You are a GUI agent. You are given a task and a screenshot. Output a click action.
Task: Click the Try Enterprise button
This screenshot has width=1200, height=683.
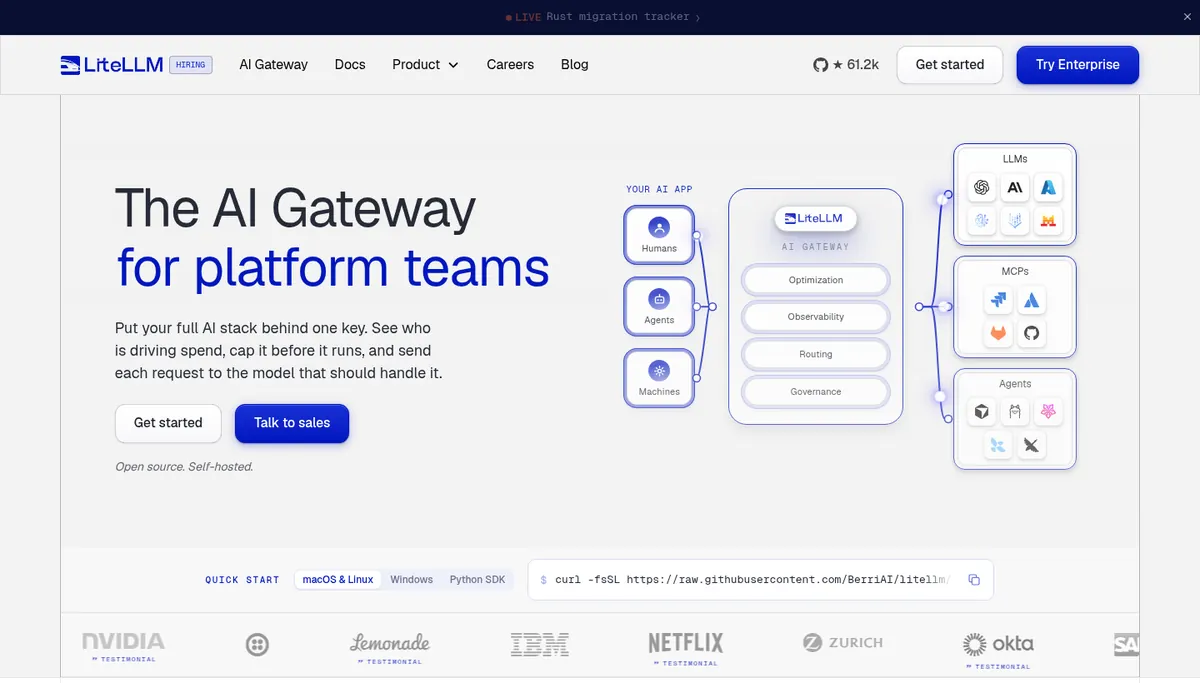point(1078,65)
